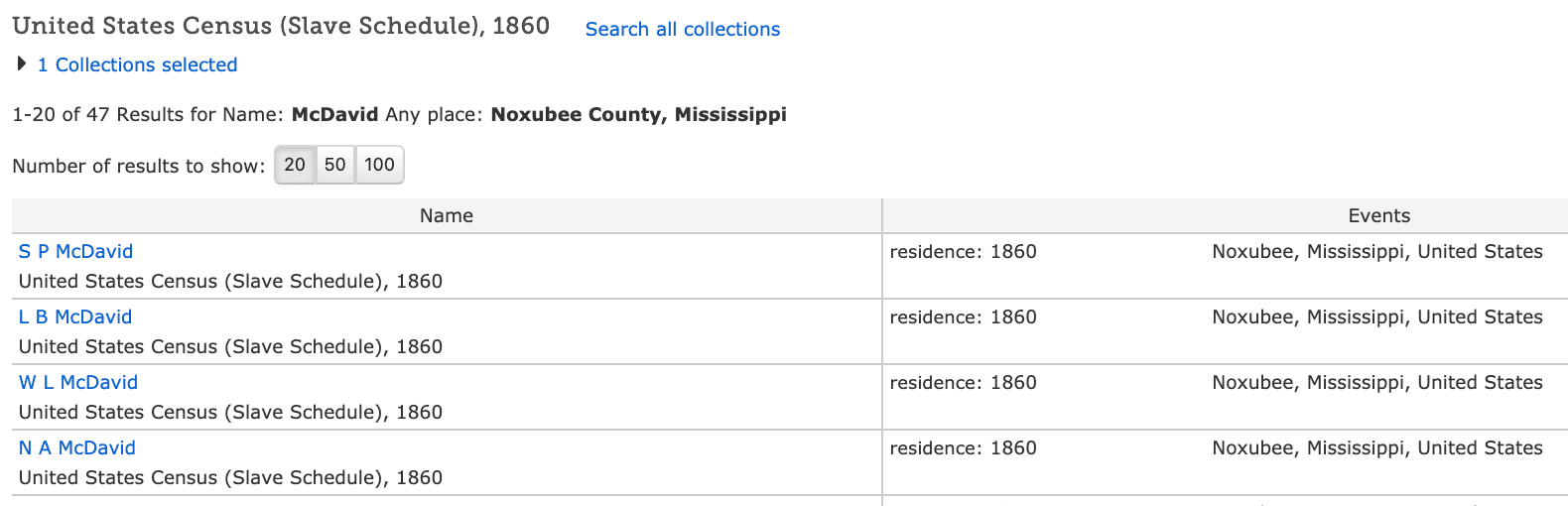1568x506 pixels.
Task: Open the S P McDavid record
Action: pyautogui.click(x=75, y=252)
